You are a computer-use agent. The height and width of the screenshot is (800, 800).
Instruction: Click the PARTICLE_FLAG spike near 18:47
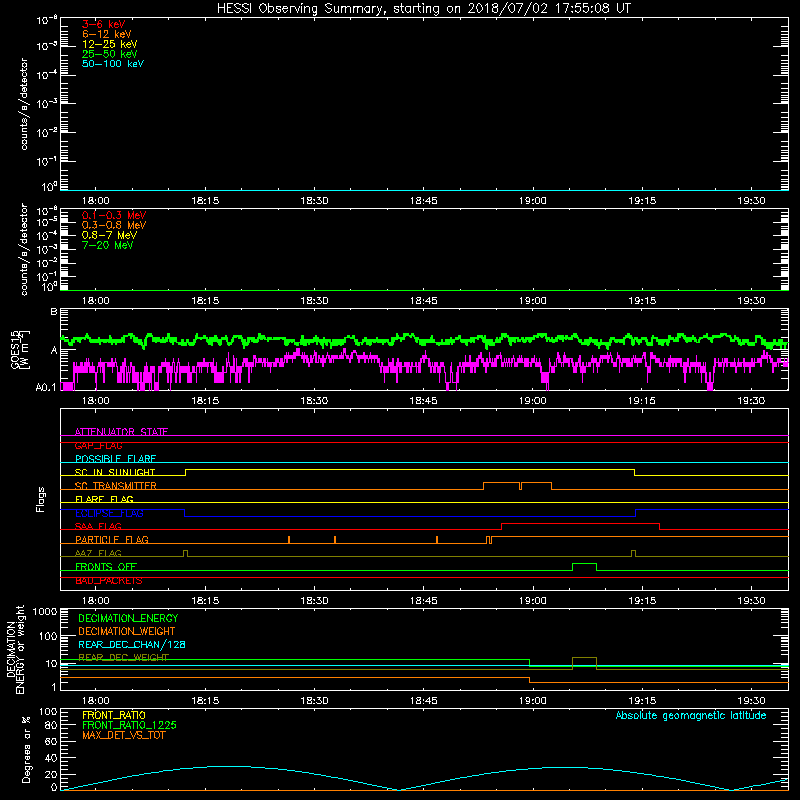pyautogui.click(x=437, y=540)
